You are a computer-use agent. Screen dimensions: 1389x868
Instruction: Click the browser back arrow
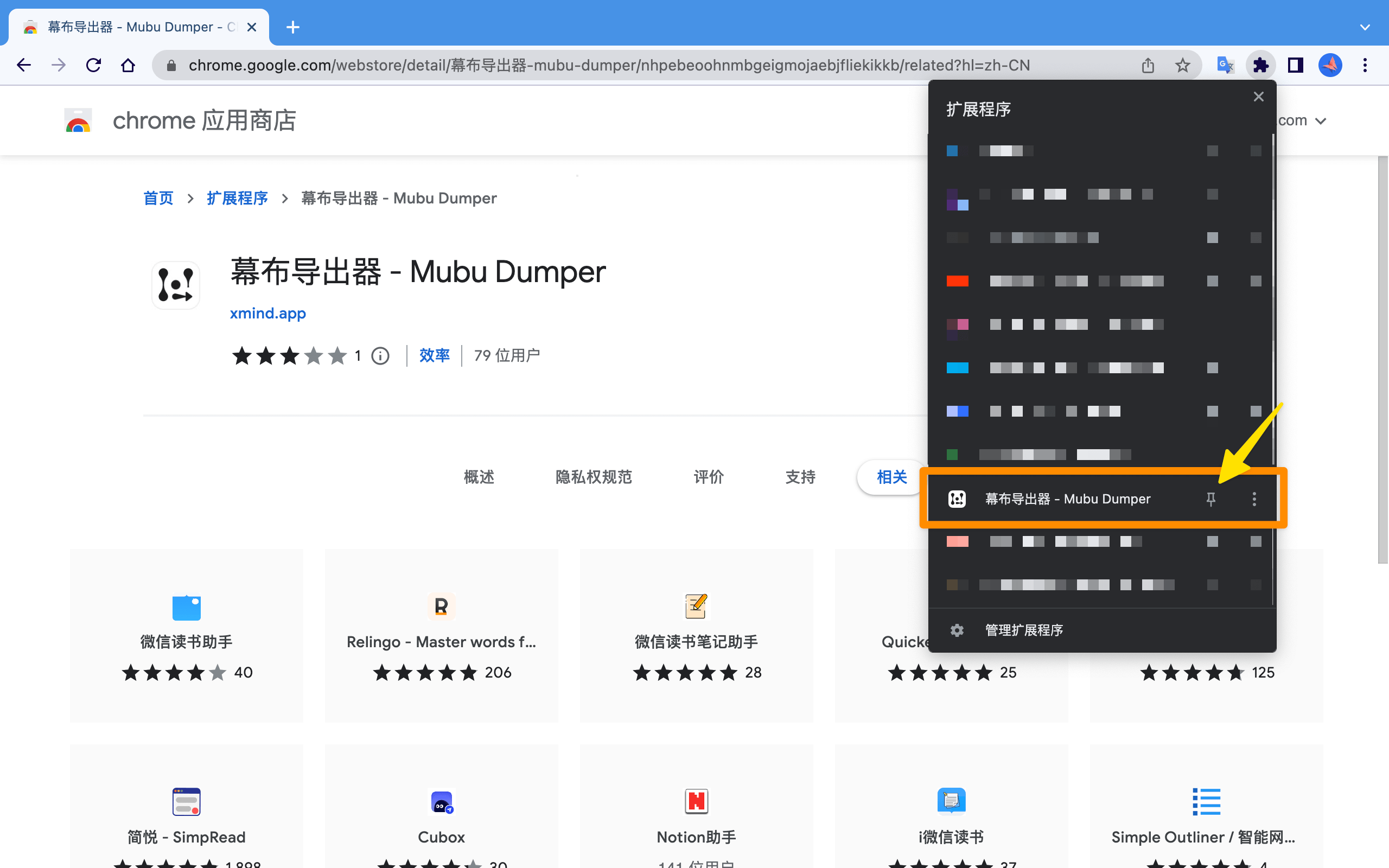point(23,65)
